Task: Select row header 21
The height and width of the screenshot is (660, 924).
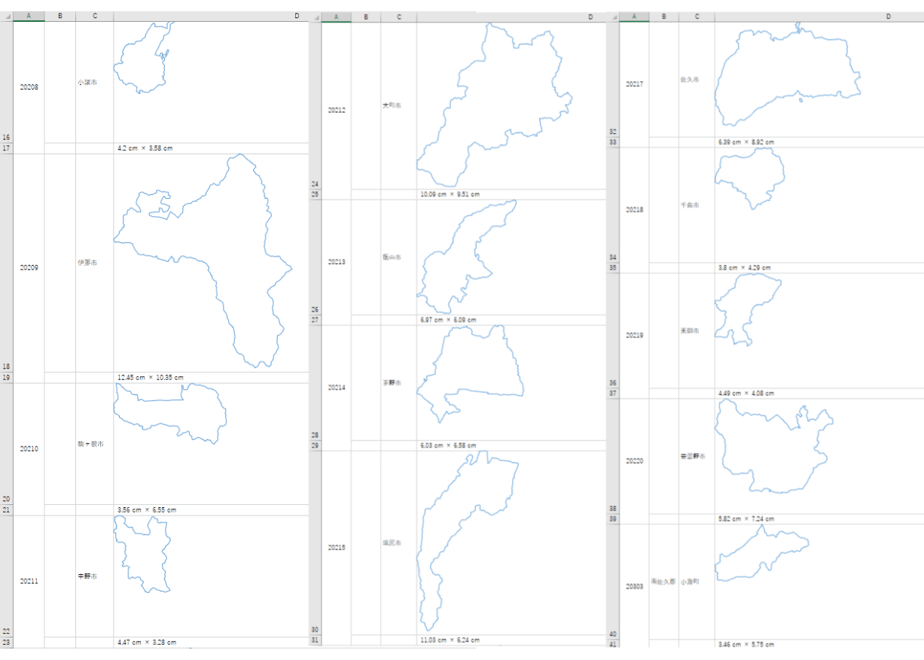Action: [x=6, y=510]
